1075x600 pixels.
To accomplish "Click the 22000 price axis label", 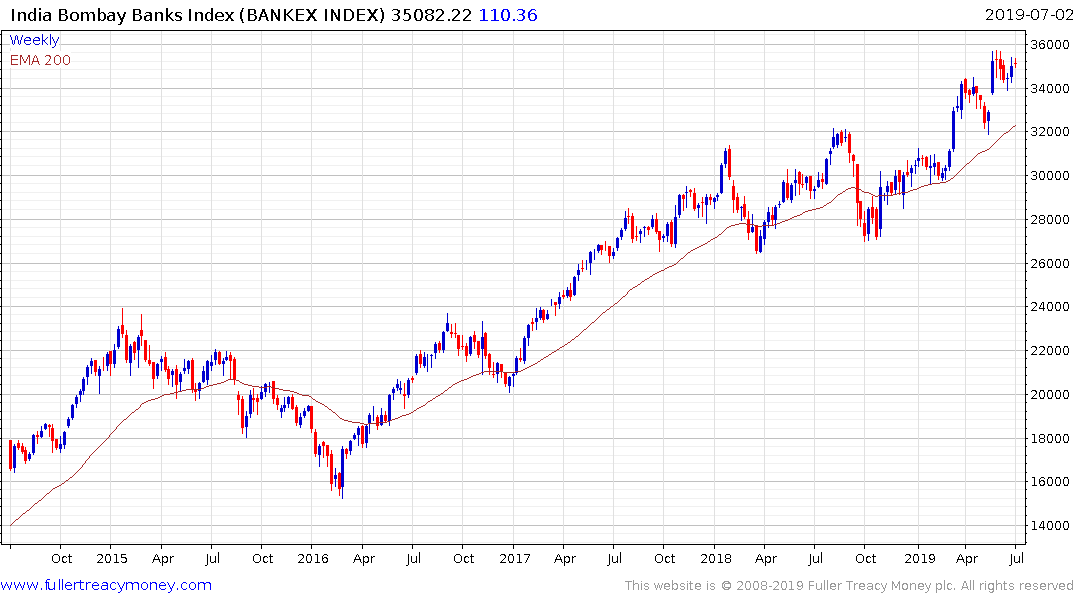I will (x=1050, y=350).
